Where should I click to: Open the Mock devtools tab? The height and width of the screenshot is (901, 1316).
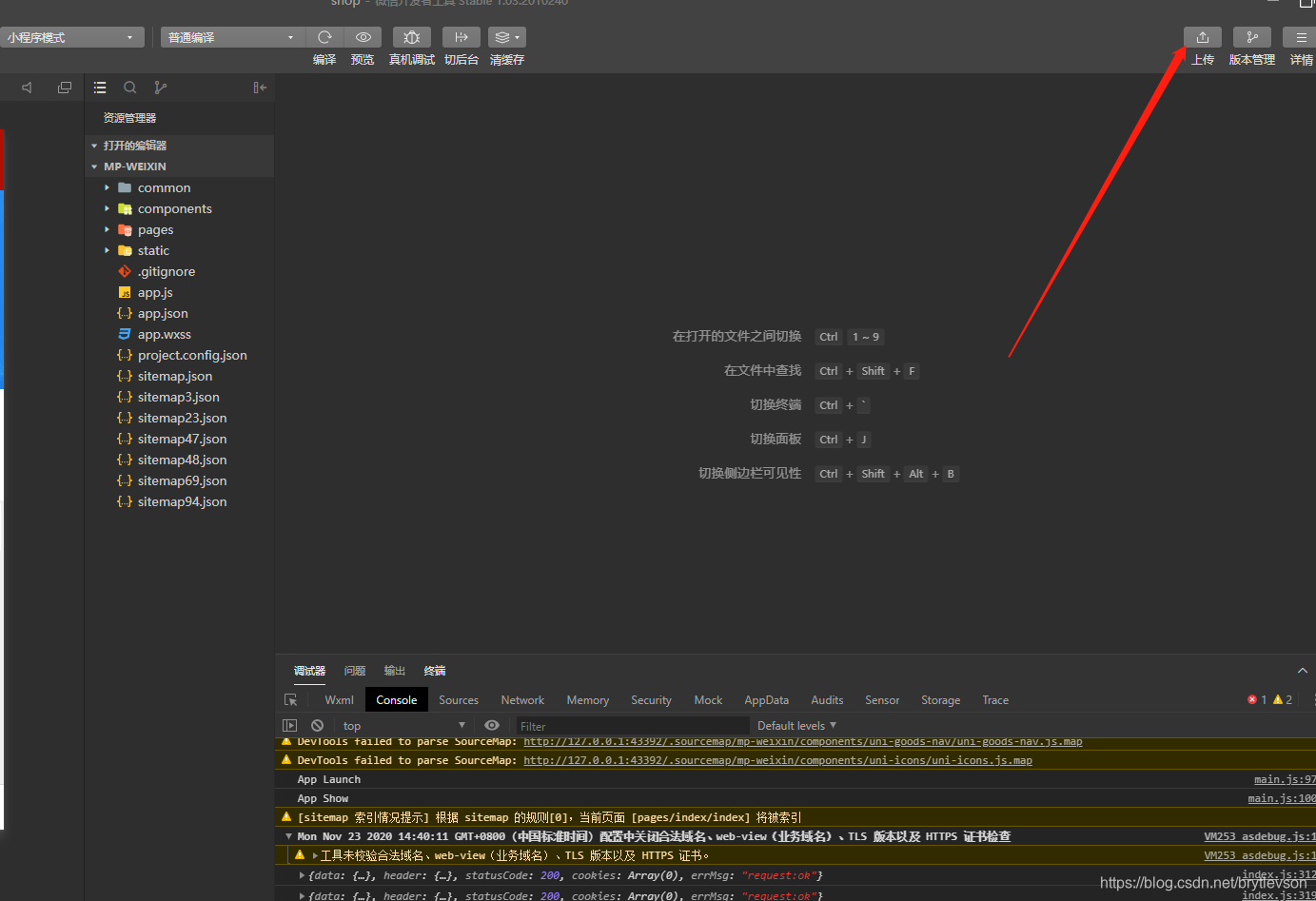click(708, 700)
